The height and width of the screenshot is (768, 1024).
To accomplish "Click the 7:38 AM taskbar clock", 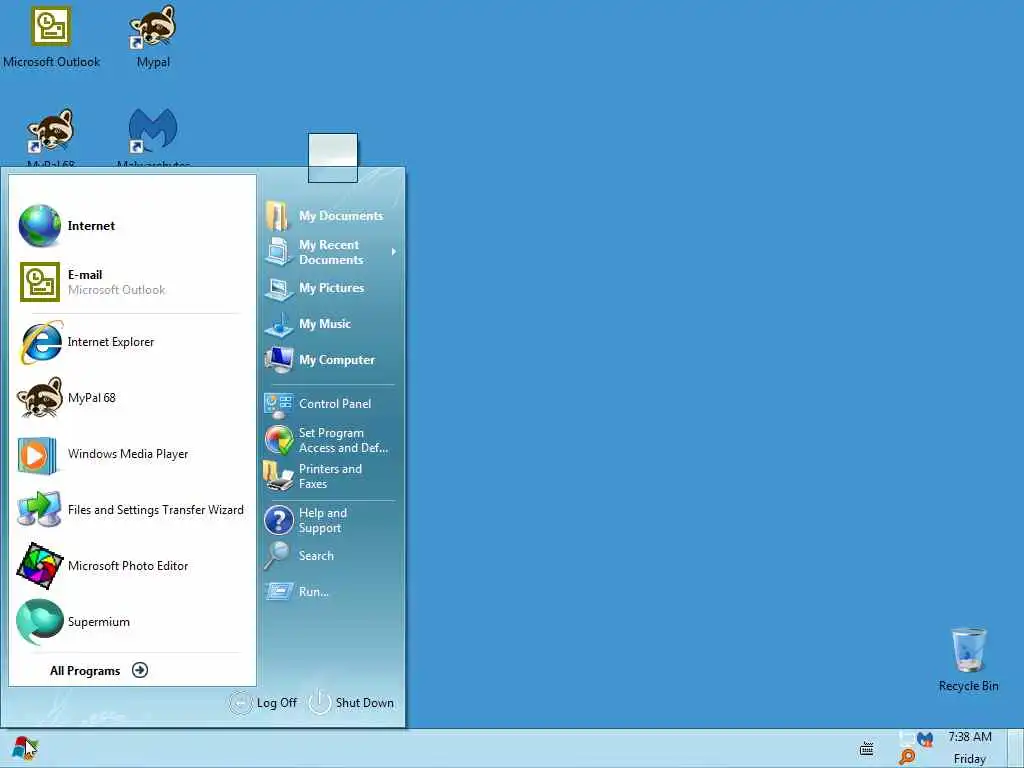I will pyautogui.click(x=970, y=737).
